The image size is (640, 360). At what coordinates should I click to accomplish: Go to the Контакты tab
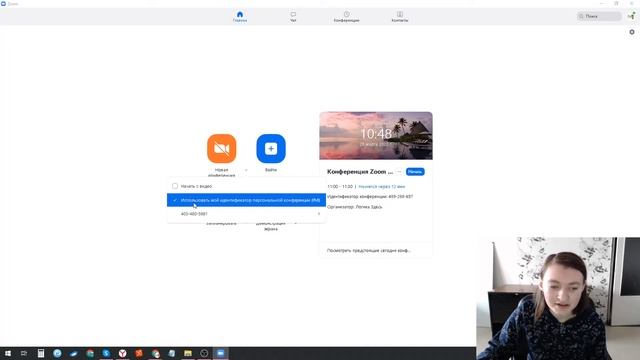pyautogui.click(x=400, y=17)
